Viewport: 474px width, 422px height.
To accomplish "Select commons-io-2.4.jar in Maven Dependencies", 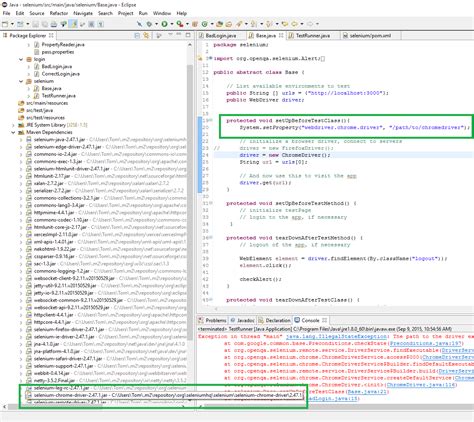I will click(x=55, y=154).
